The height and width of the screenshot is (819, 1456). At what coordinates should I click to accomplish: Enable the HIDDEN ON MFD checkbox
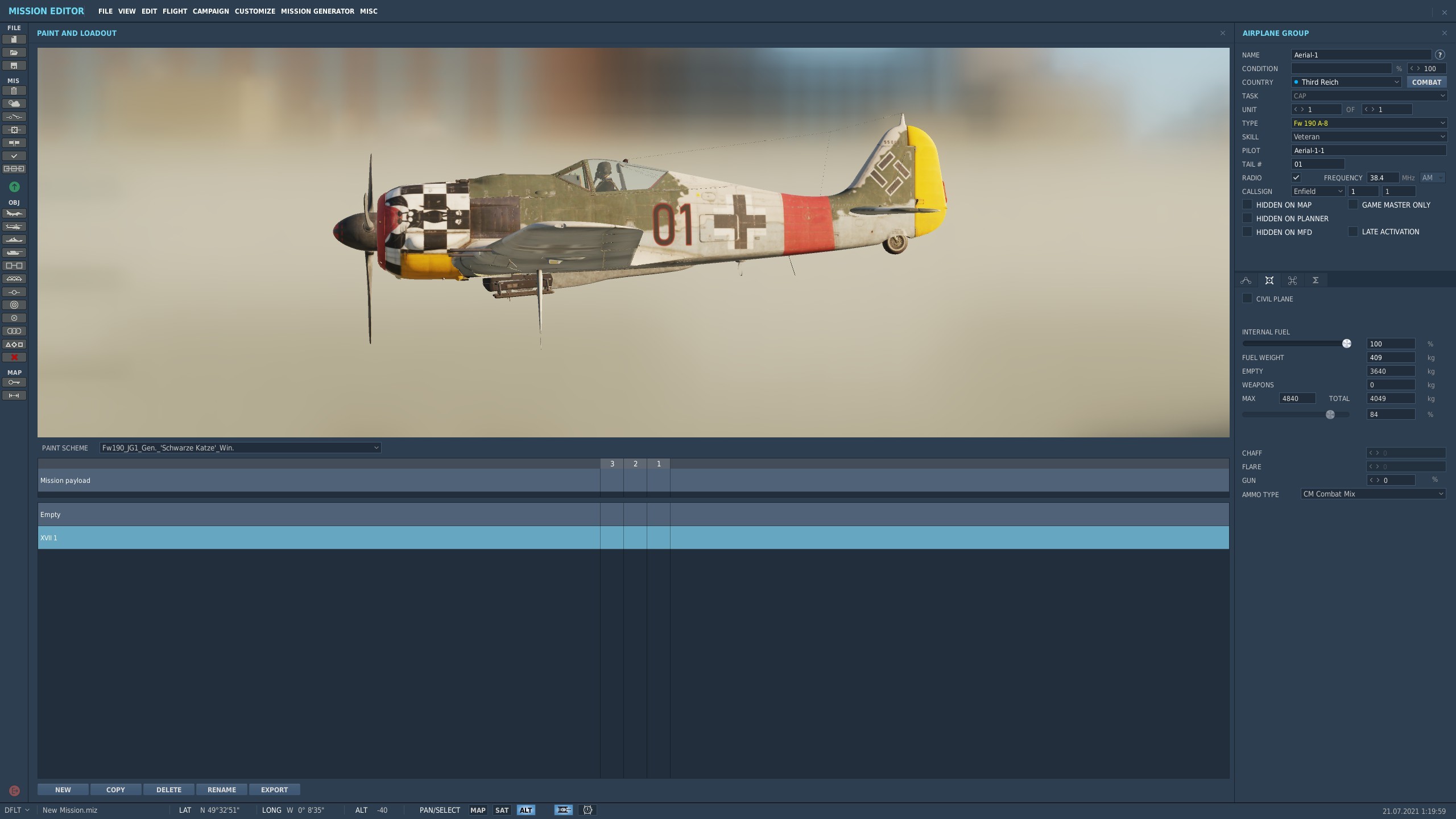click(x=1247, y=231)
